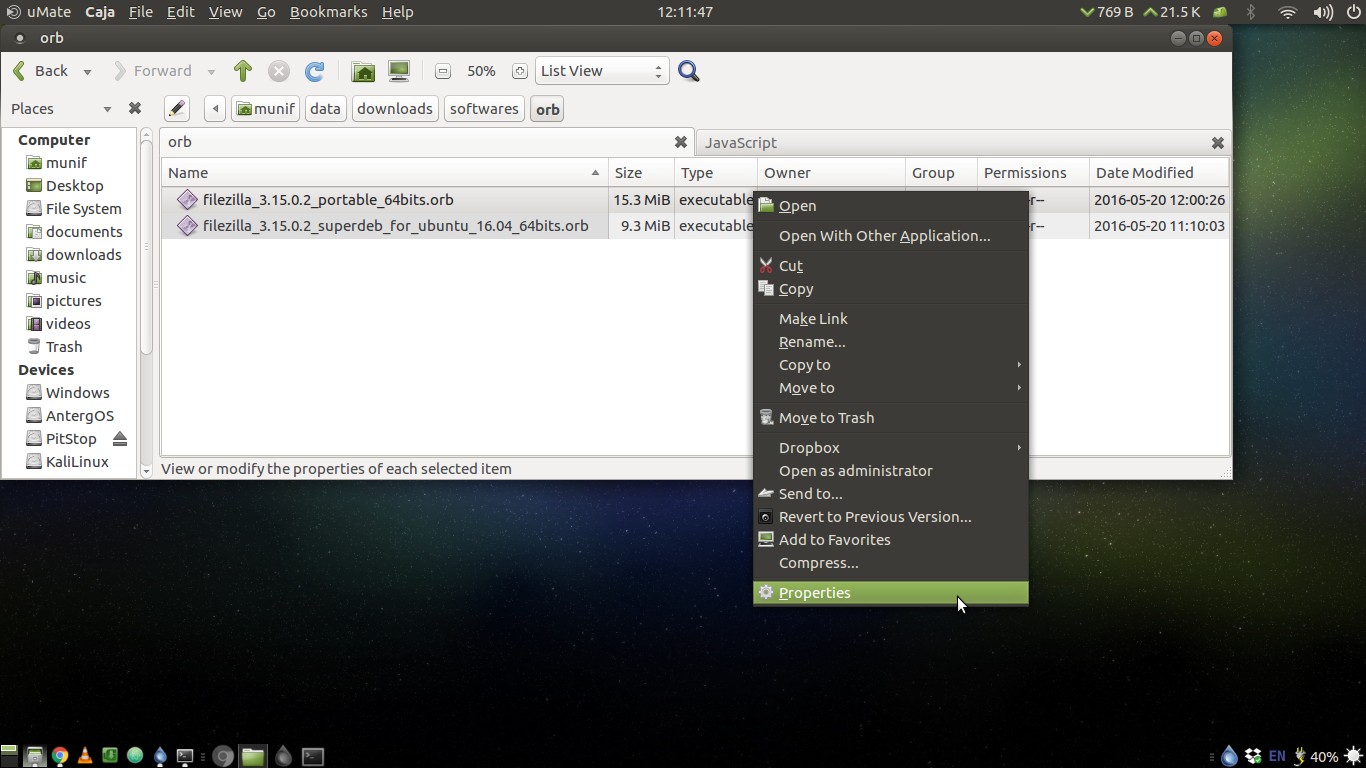Select Properties from the context menu
The width and height of the screenshot is (1366, 768).
click(814, 592)
